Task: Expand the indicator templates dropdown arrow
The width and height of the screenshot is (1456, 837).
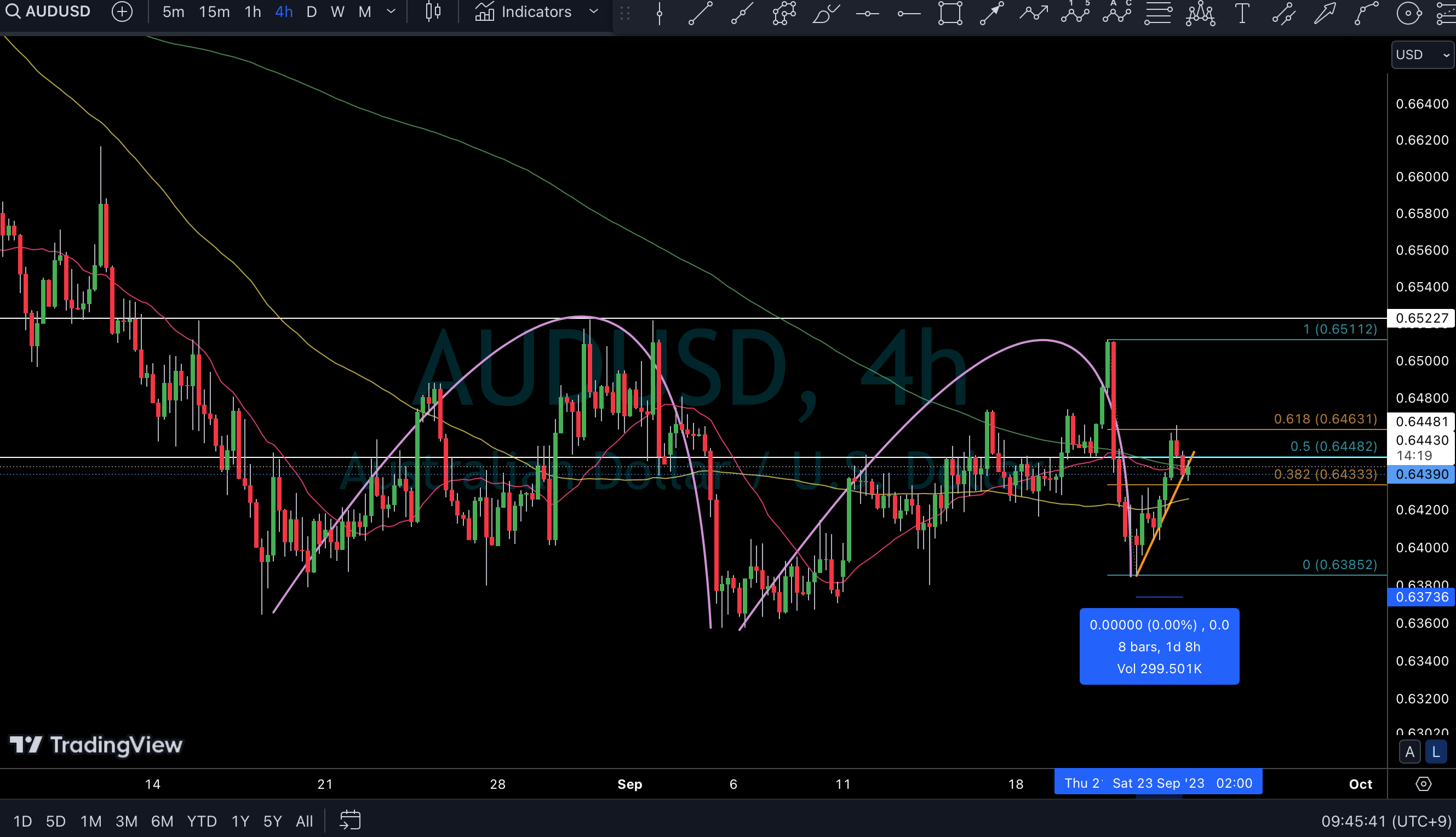Action: [x=594, y=12]
